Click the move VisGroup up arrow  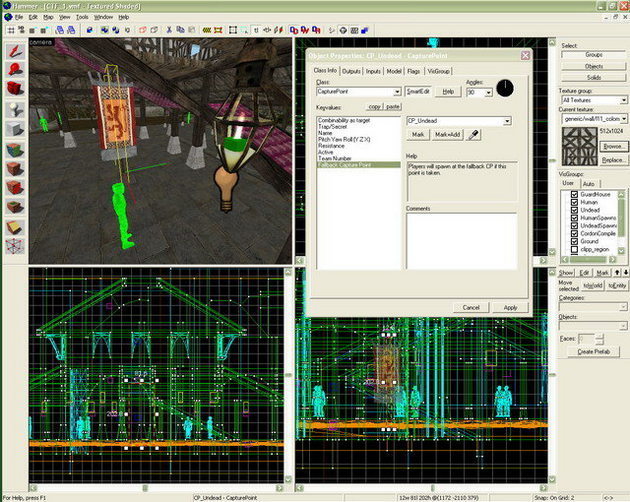[617, 273]
